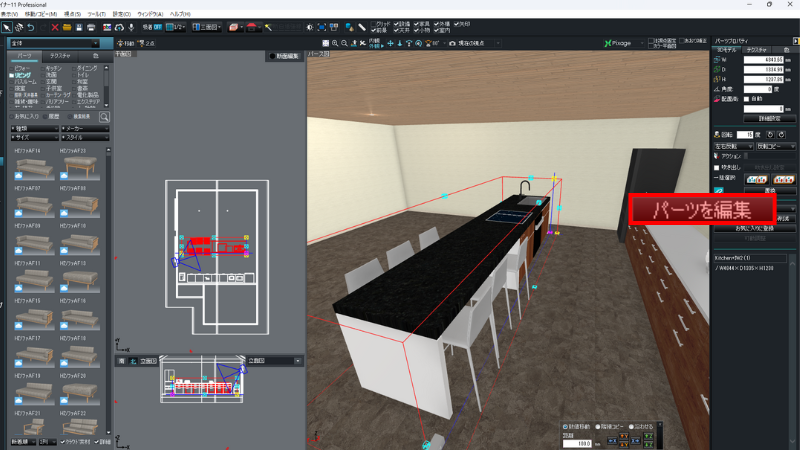The image size is (800, 450).
Task: Open the 全体 dropdown above parts panel
Action: [55, 44]
